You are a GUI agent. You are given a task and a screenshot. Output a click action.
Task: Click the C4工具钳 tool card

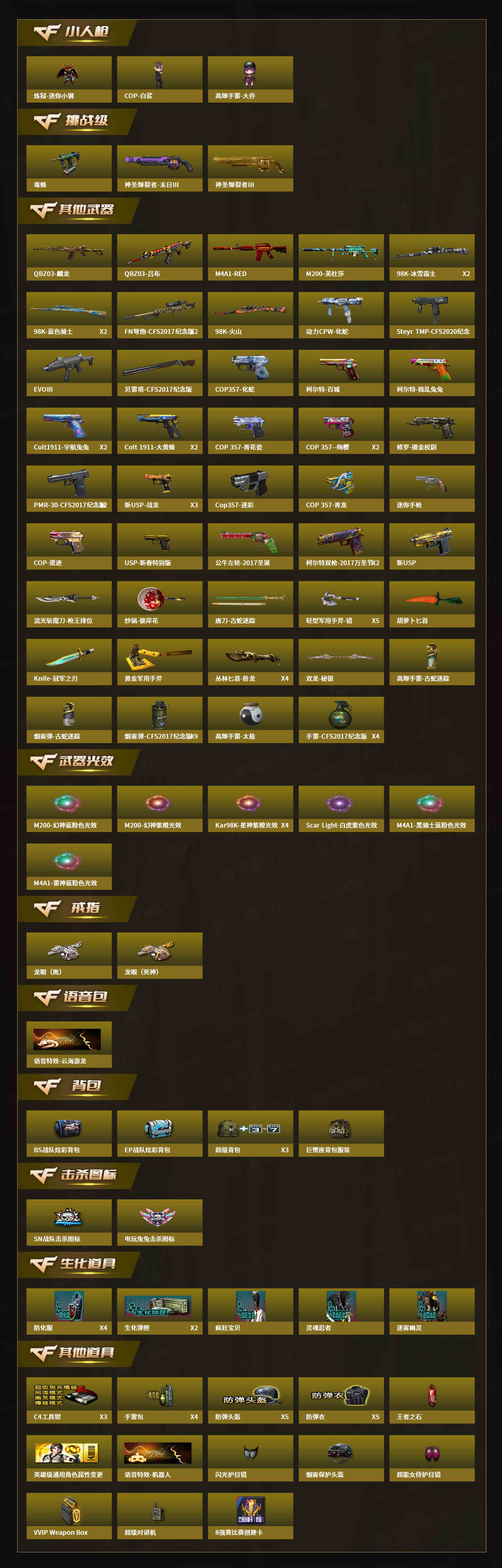pos(69,1400)
